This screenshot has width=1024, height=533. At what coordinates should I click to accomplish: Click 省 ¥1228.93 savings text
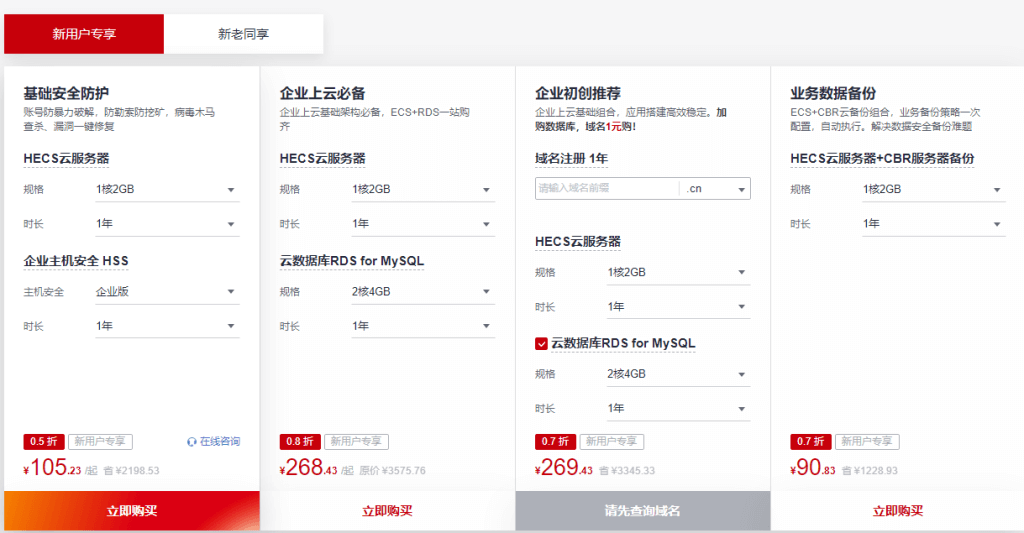coord(869,470)
